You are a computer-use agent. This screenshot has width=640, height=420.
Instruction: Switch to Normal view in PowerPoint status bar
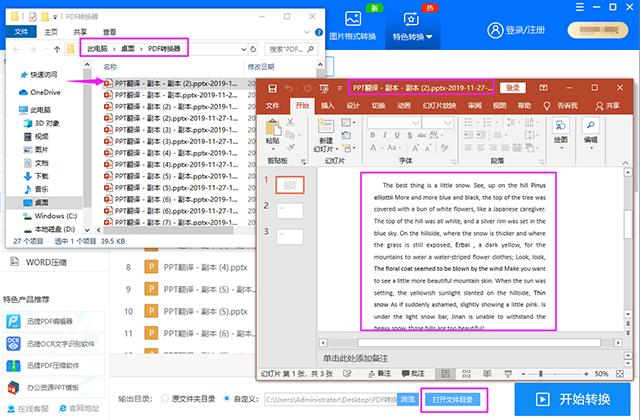(x=445, y=373)
